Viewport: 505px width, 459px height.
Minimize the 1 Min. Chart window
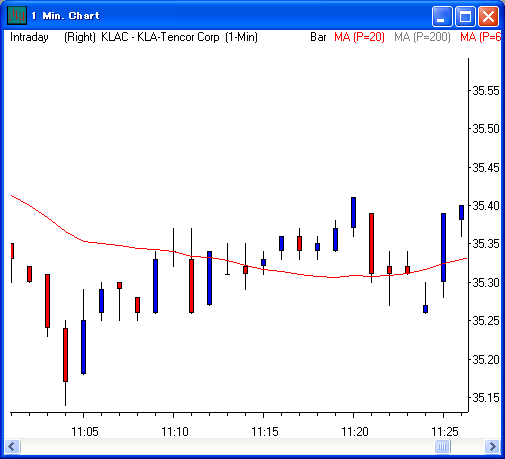(442, 16)
